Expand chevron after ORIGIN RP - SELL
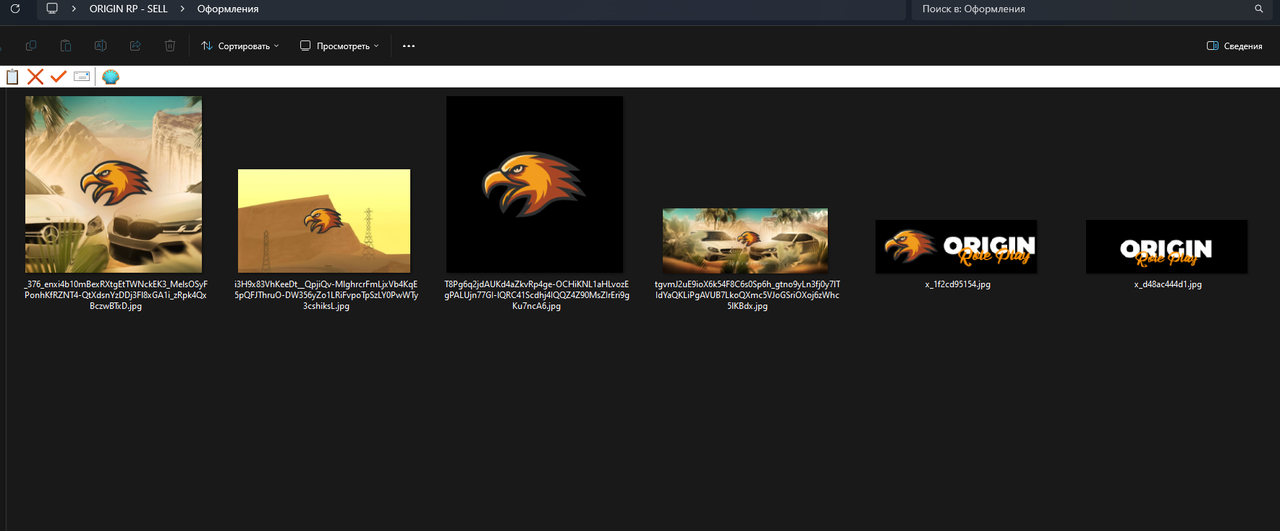Screen dimensions: 1280x531 point(182,9)
